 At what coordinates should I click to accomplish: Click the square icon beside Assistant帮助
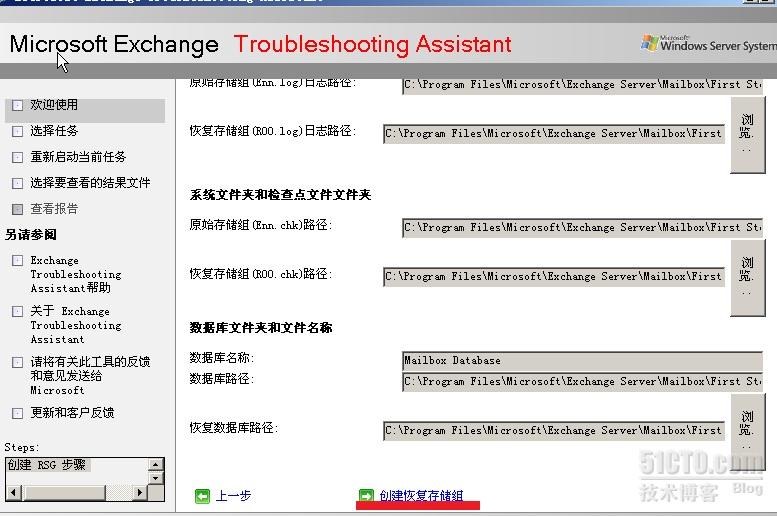pyautogui.click(x=17, y=261)
